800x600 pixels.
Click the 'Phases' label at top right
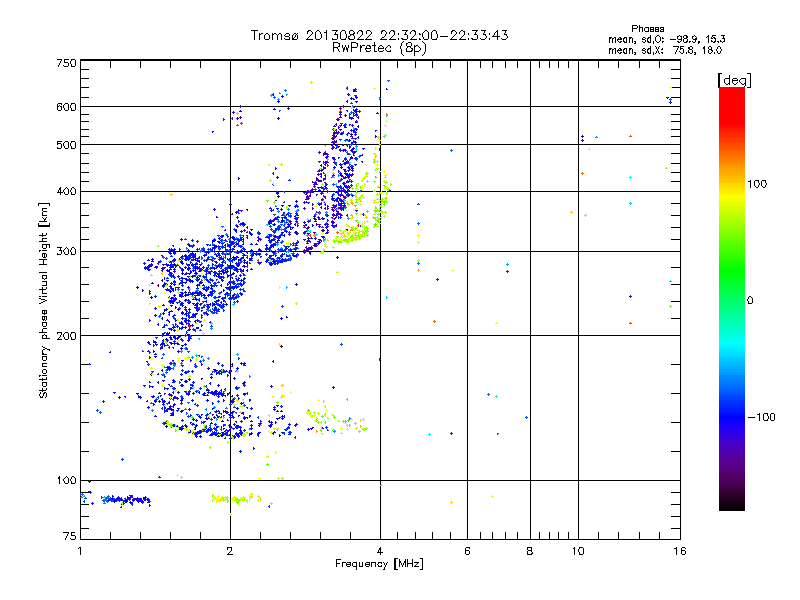(647, 29)
